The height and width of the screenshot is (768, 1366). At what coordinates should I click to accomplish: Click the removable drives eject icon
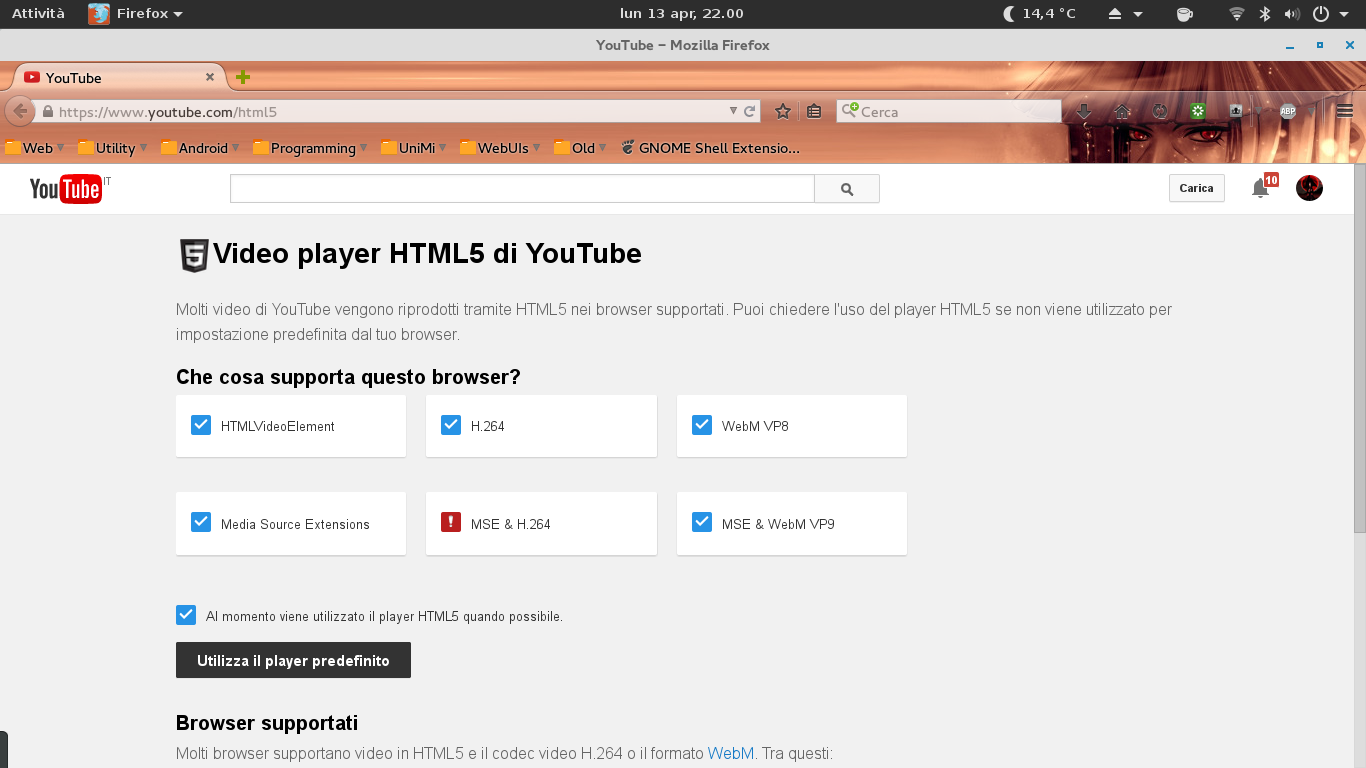coord(1116,14)
